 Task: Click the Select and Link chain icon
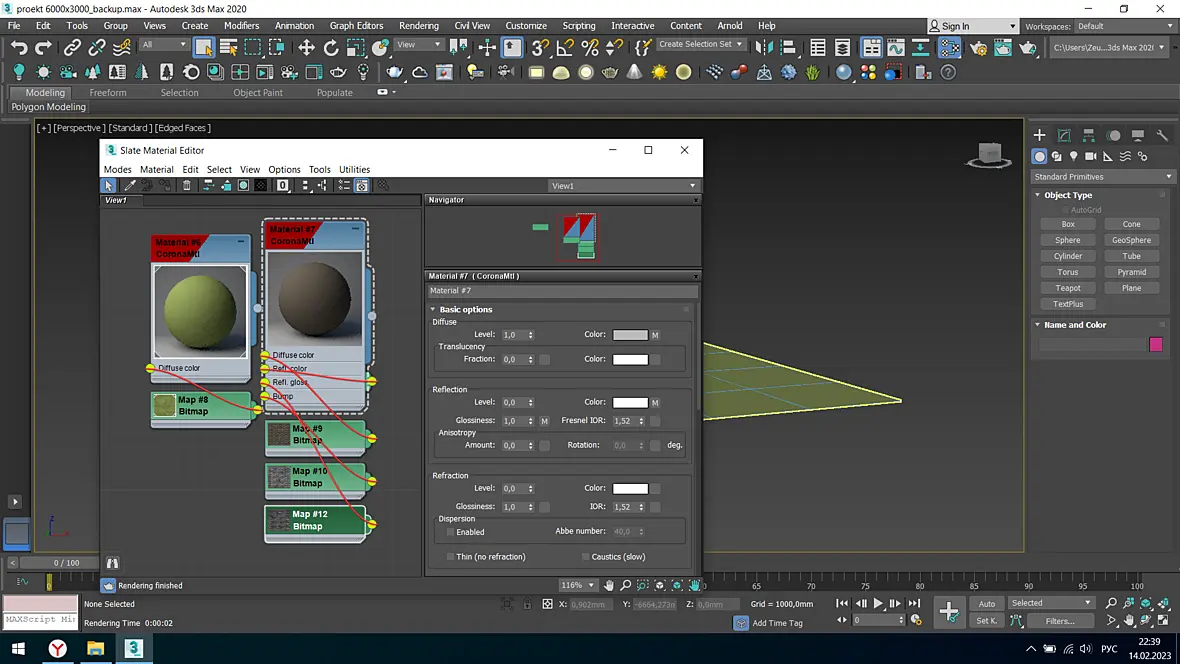pyautogui.click(x=71, y=47)
